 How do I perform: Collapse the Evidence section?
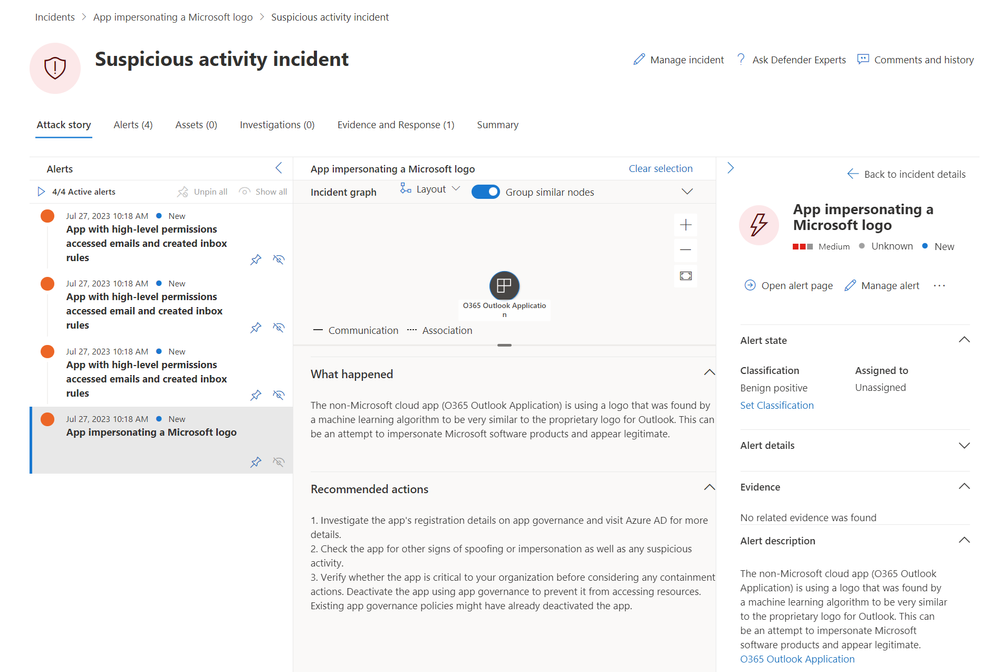coord(964,487)
